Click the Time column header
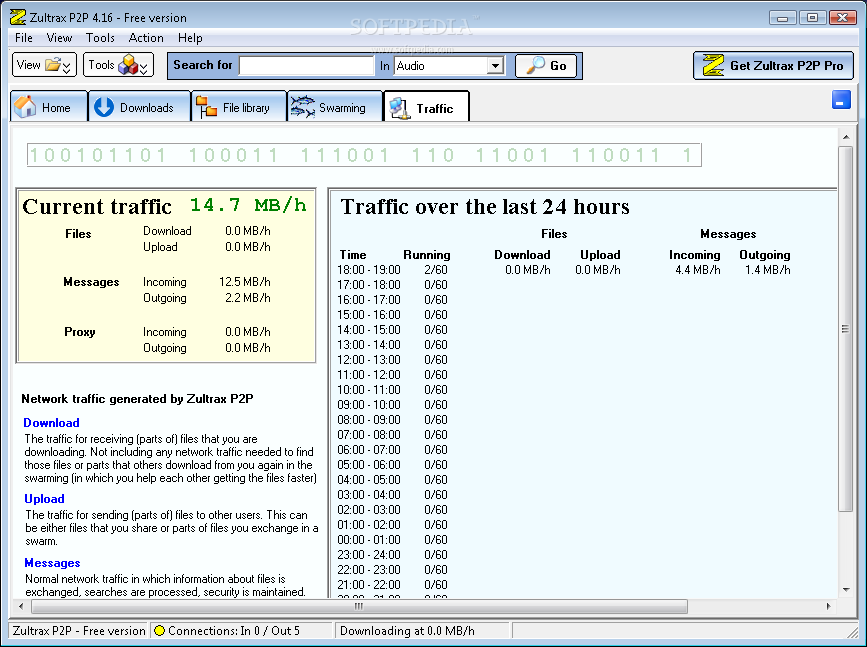Viewport: 867px width, 647px height. click(353, 255)
